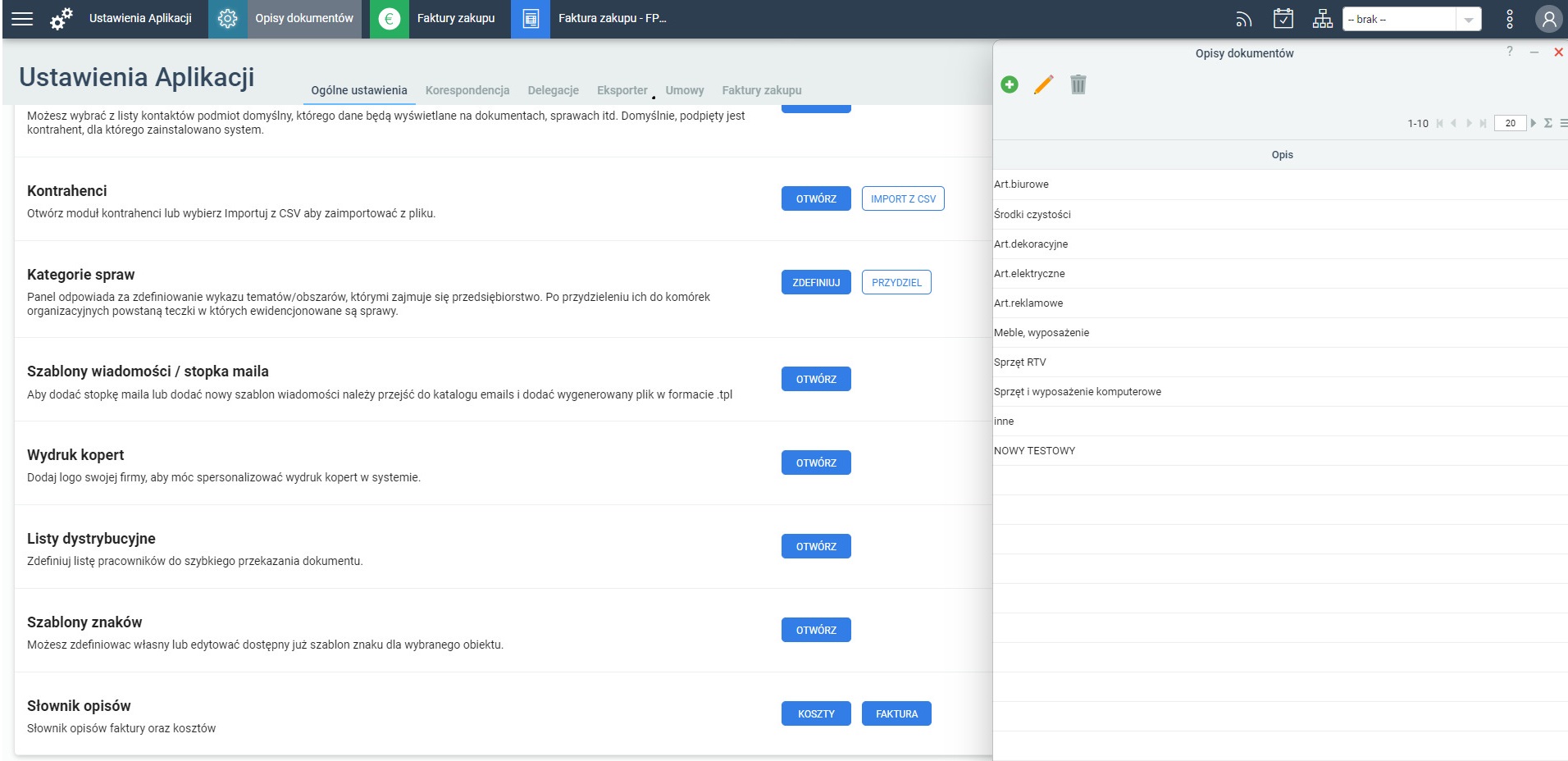Viewport: 1568px width, 761px height.
Task: Open the calendar tasks icon
Action: 1283,18
